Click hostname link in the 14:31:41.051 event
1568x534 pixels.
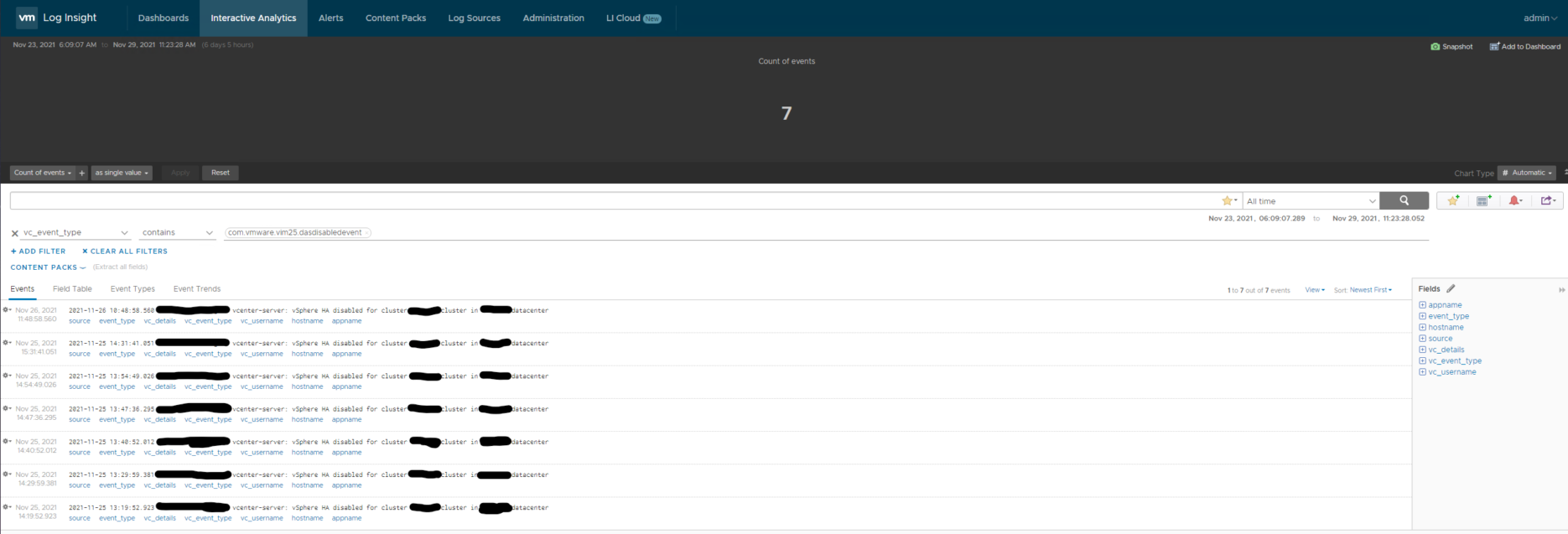308,354
